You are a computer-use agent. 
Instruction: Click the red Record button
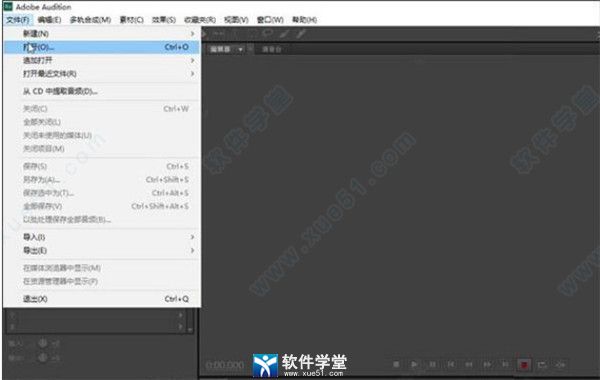click(524, 364)
